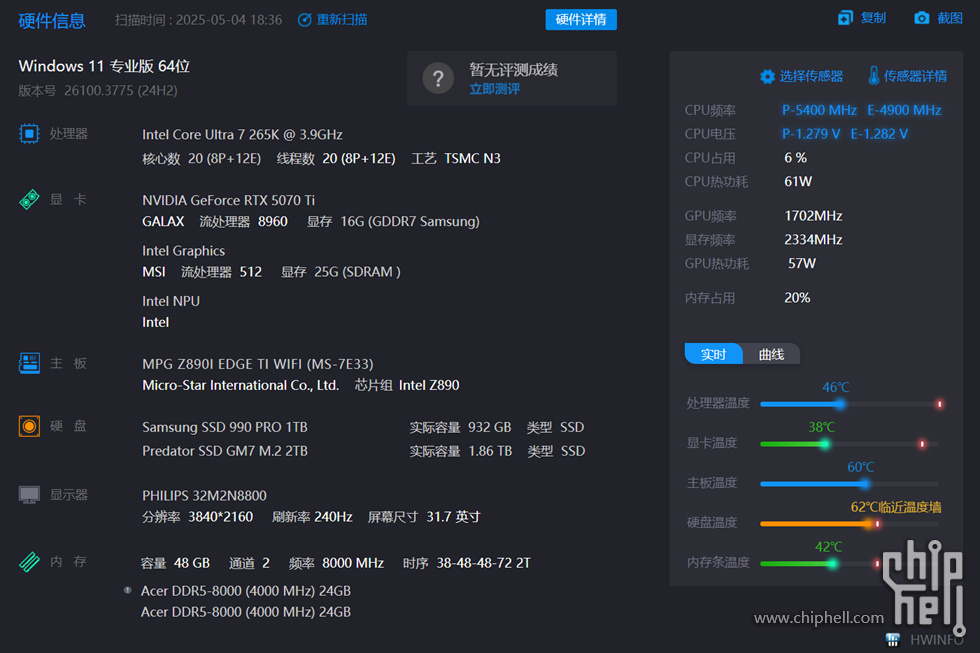Click the 分辨率 3840*2160 value
Screen dimensions: 980x653
coord(198,517)
